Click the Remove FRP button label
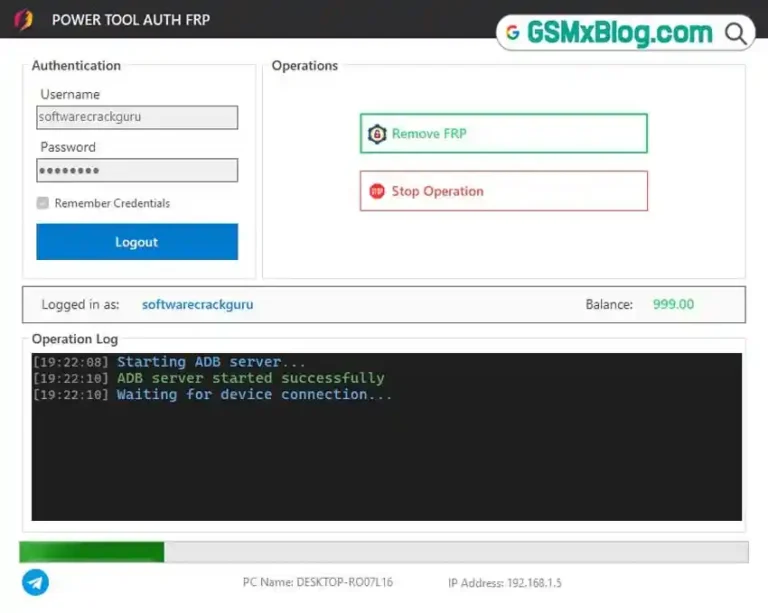The height and width of the screenshot is (613, 768). tap(429, 134)
